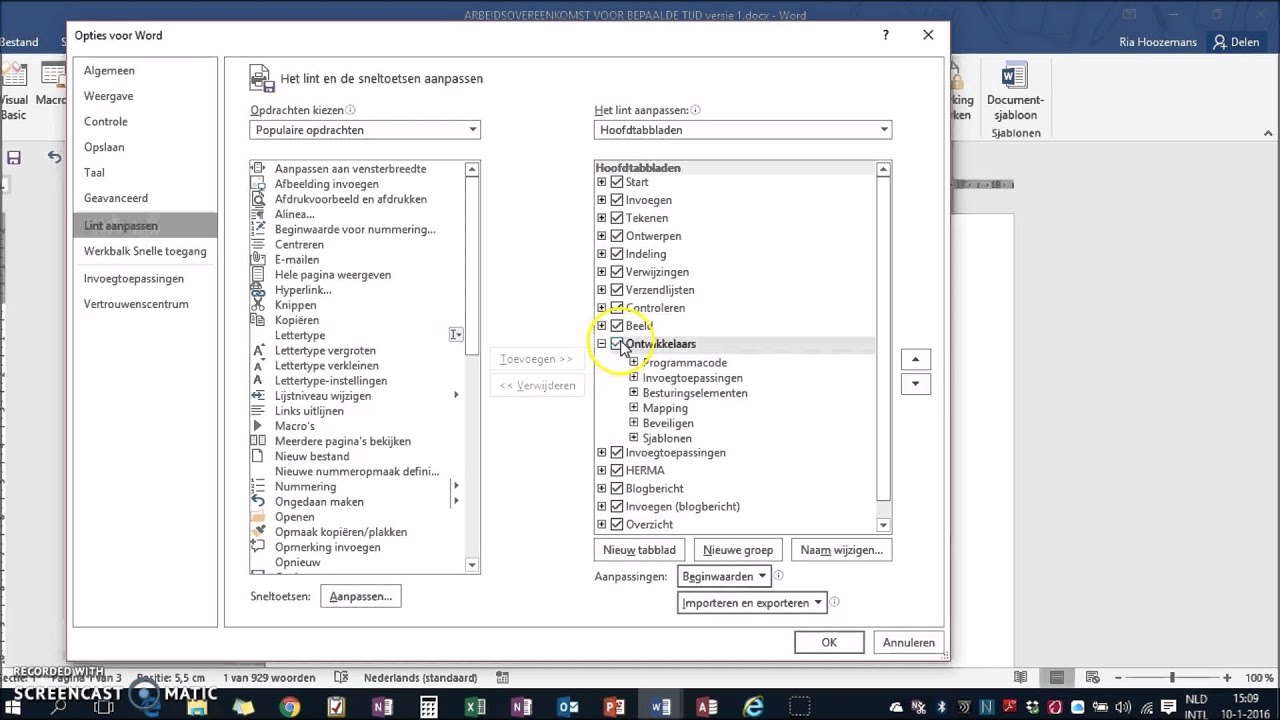Click the Move Up arrow beside tab list

[916, 359]
